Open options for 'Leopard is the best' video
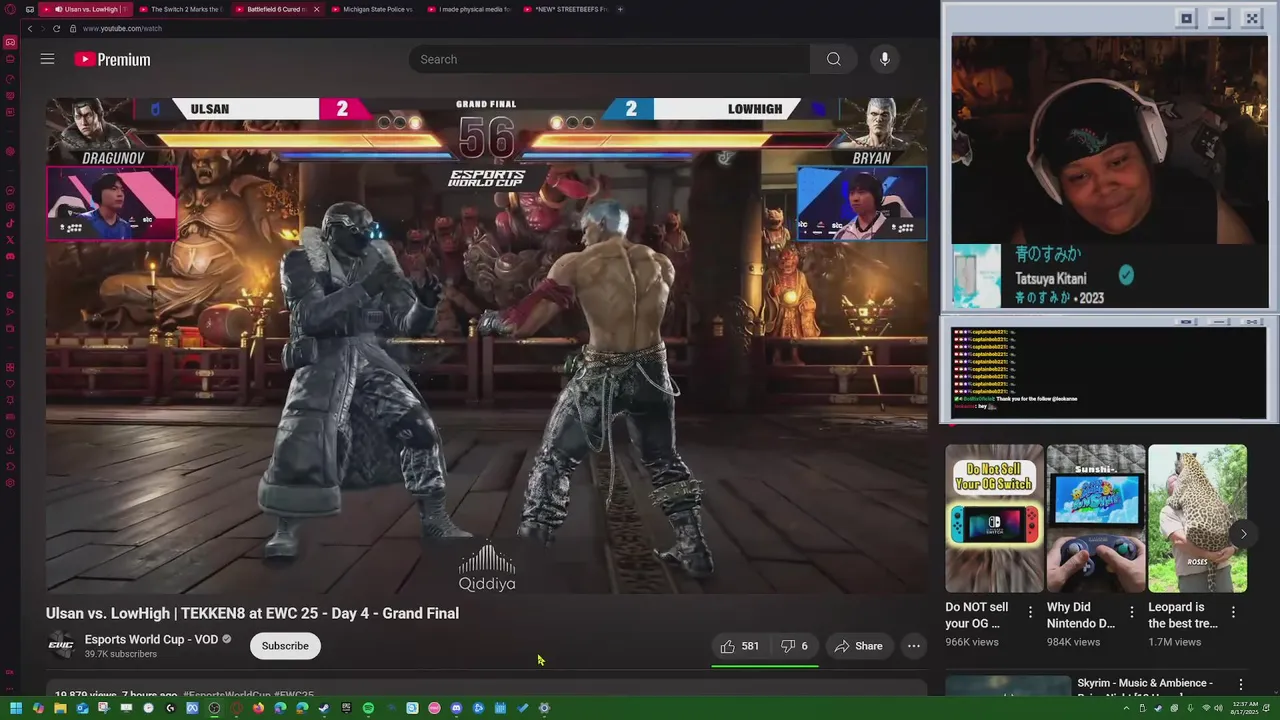The image size is (1280, 720). pos(1233,612)
